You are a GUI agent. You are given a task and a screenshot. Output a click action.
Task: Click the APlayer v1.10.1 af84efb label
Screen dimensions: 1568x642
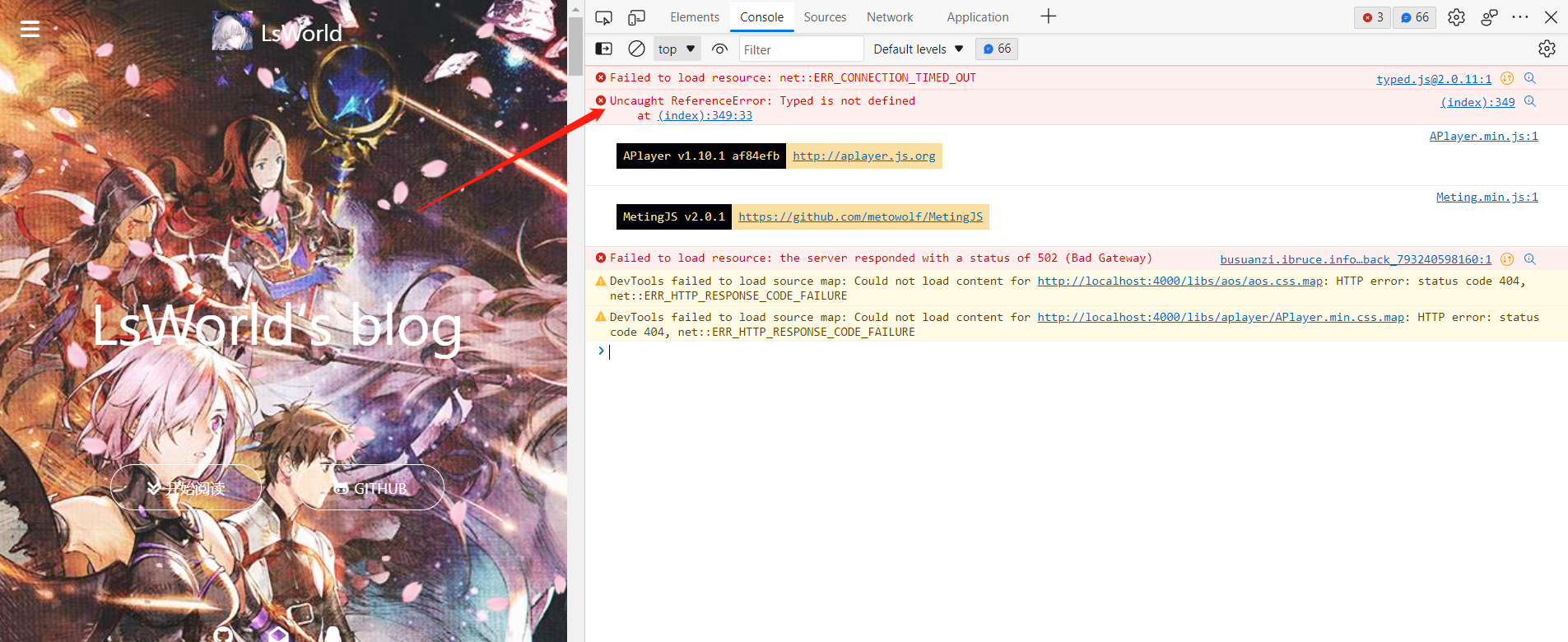700,156
